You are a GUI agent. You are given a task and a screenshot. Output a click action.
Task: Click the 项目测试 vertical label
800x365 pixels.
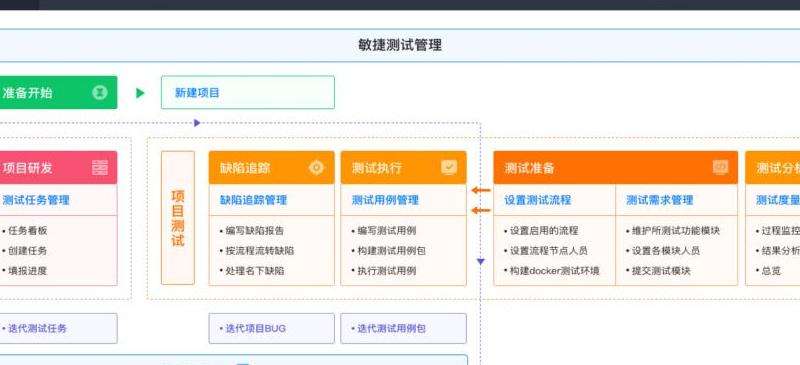tap(178, 218)
